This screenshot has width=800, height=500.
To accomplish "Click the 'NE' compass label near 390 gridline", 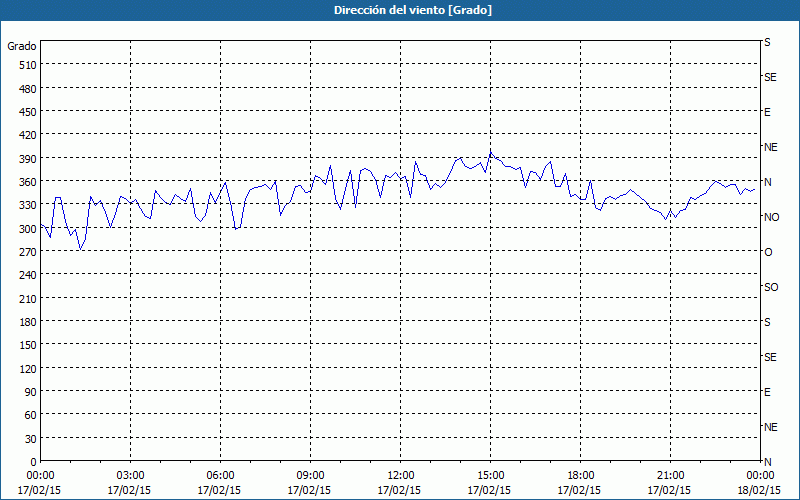I will click(771, 147).
